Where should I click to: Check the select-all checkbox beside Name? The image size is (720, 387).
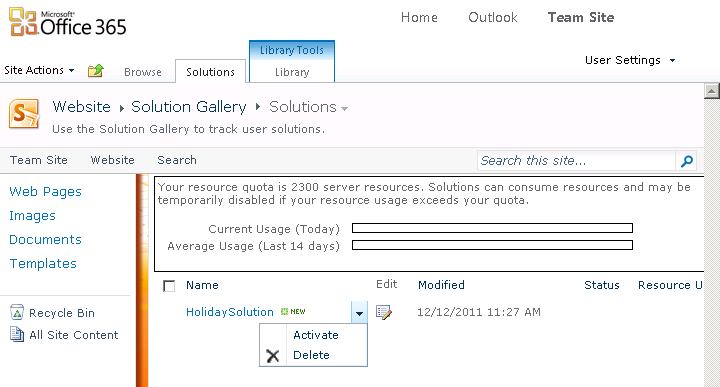click(x=169, y=286)
